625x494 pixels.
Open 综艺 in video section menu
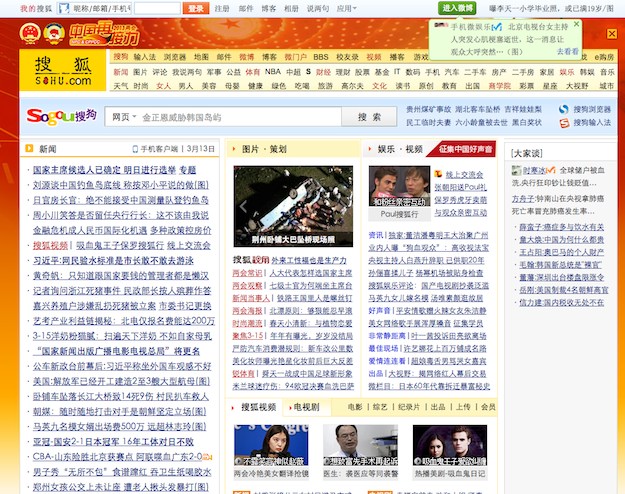[380, 407]
